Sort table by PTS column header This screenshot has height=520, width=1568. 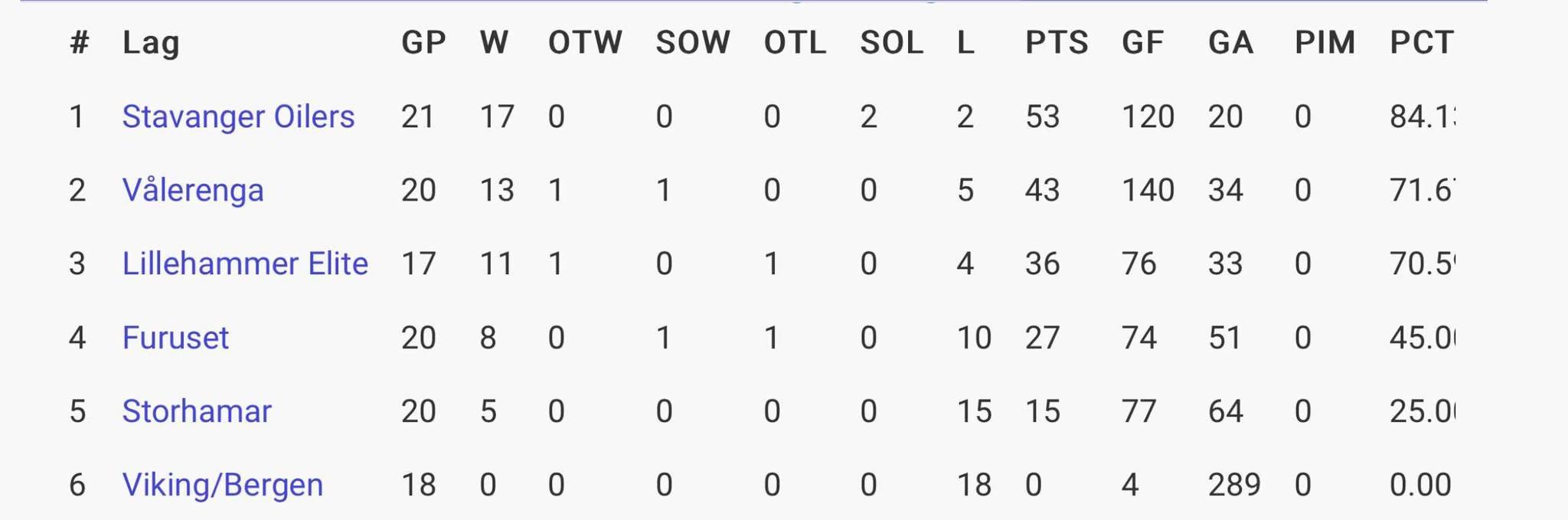[x=1057, y=43]
